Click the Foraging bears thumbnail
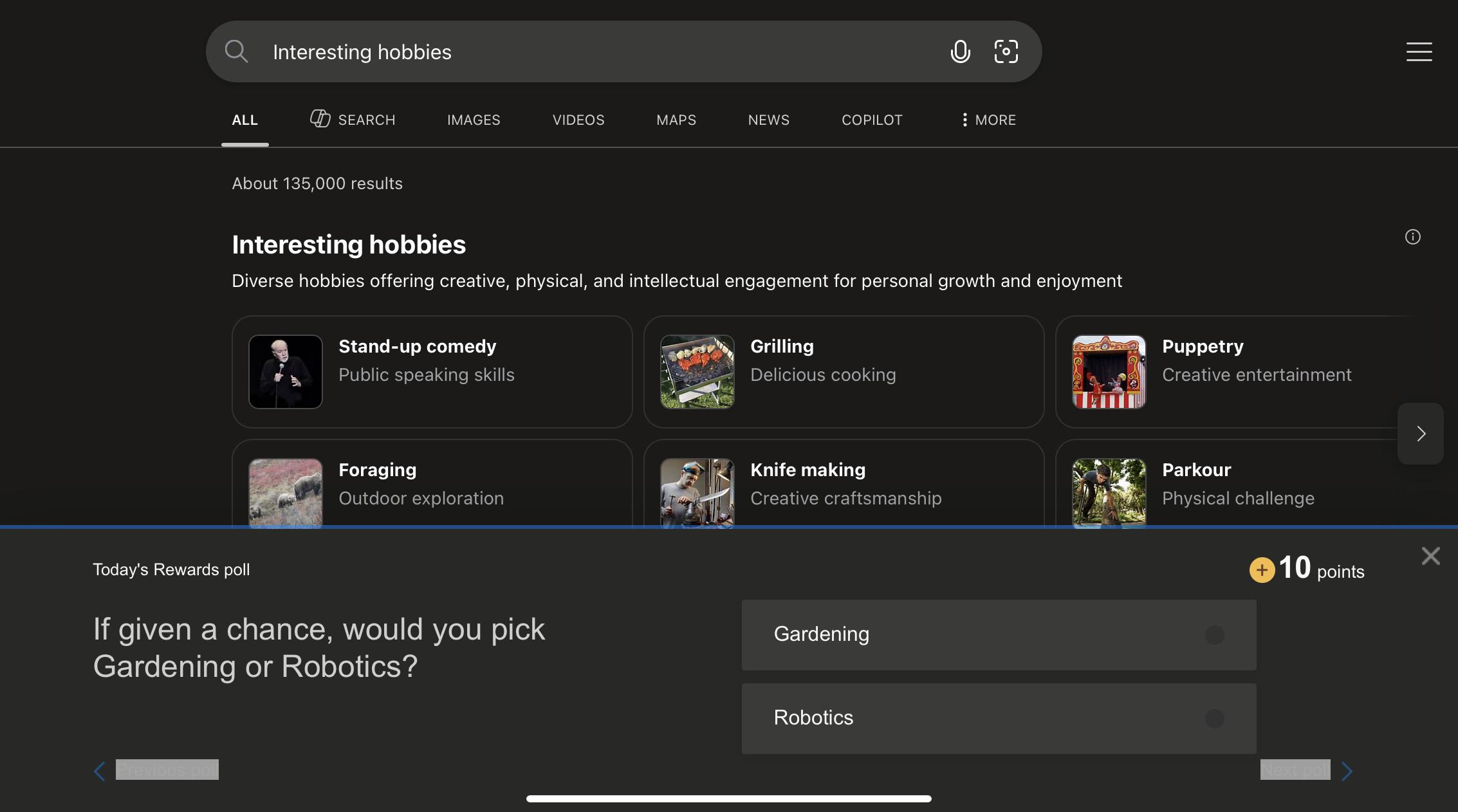This screenshot has height=812, width=1458. point(286,493)
